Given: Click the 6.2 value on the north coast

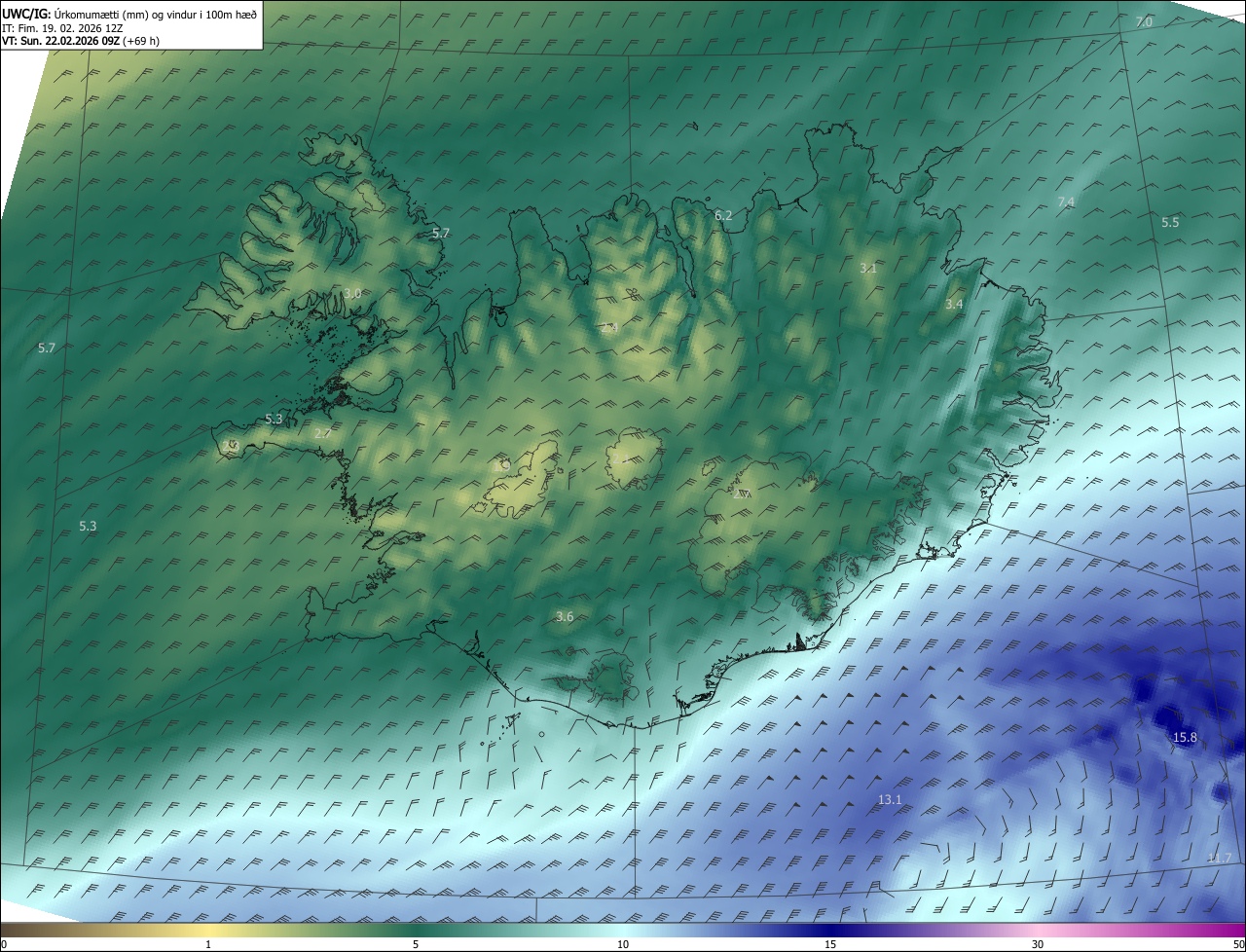Looking at the screenshot, I should pos(723,215).
